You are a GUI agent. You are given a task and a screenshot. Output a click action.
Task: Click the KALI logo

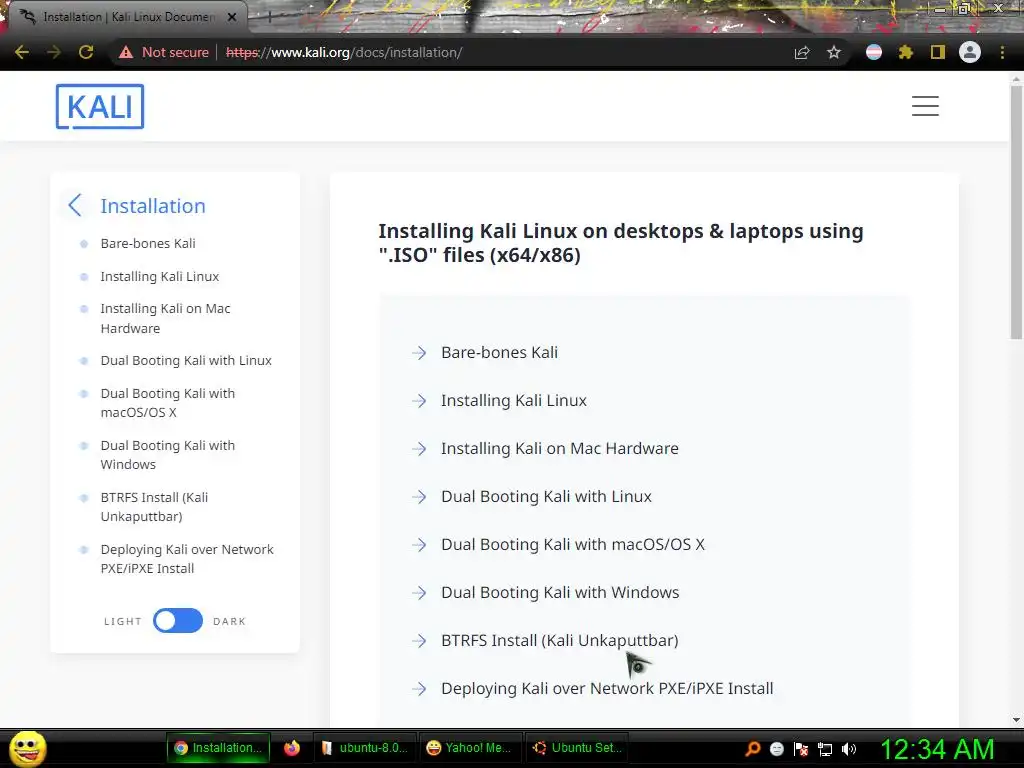(100, 106)
